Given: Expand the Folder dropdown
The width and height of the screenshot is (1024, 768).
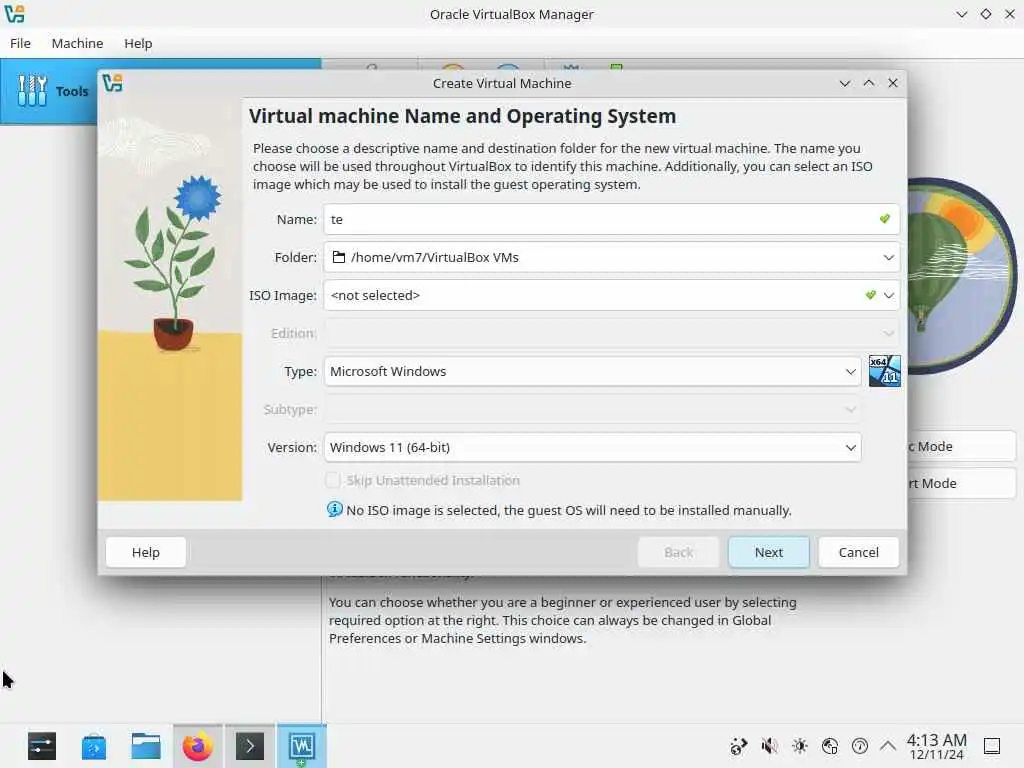Looking at the screenshot, I should (x=888, y=257).
